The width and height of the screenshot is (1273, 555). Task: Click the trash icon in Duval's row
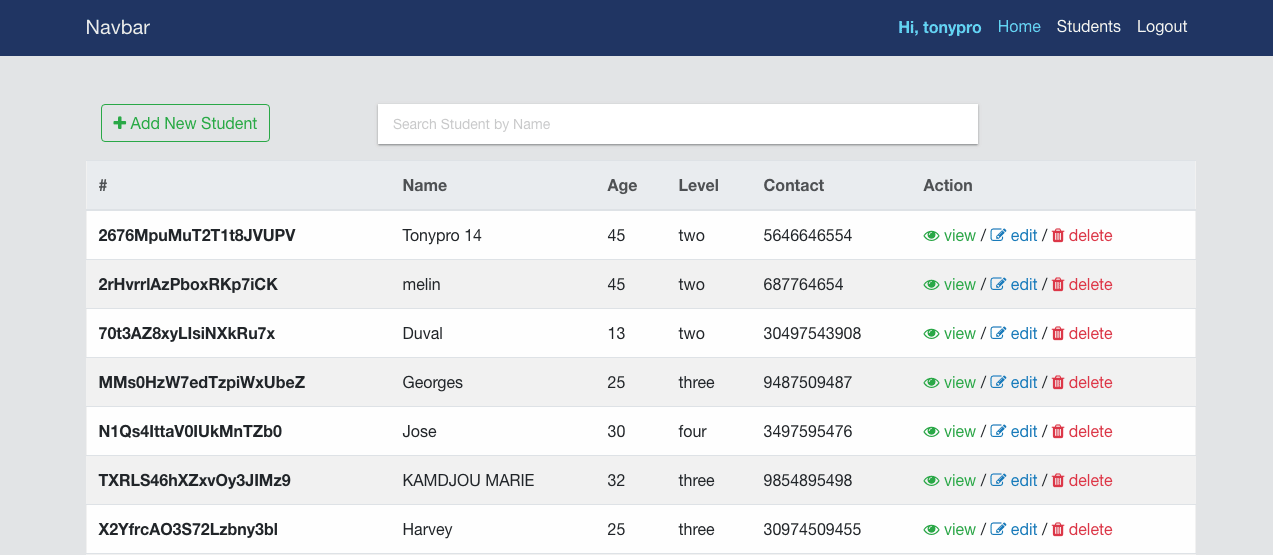pyautogui.click(x=1058, y=334)
